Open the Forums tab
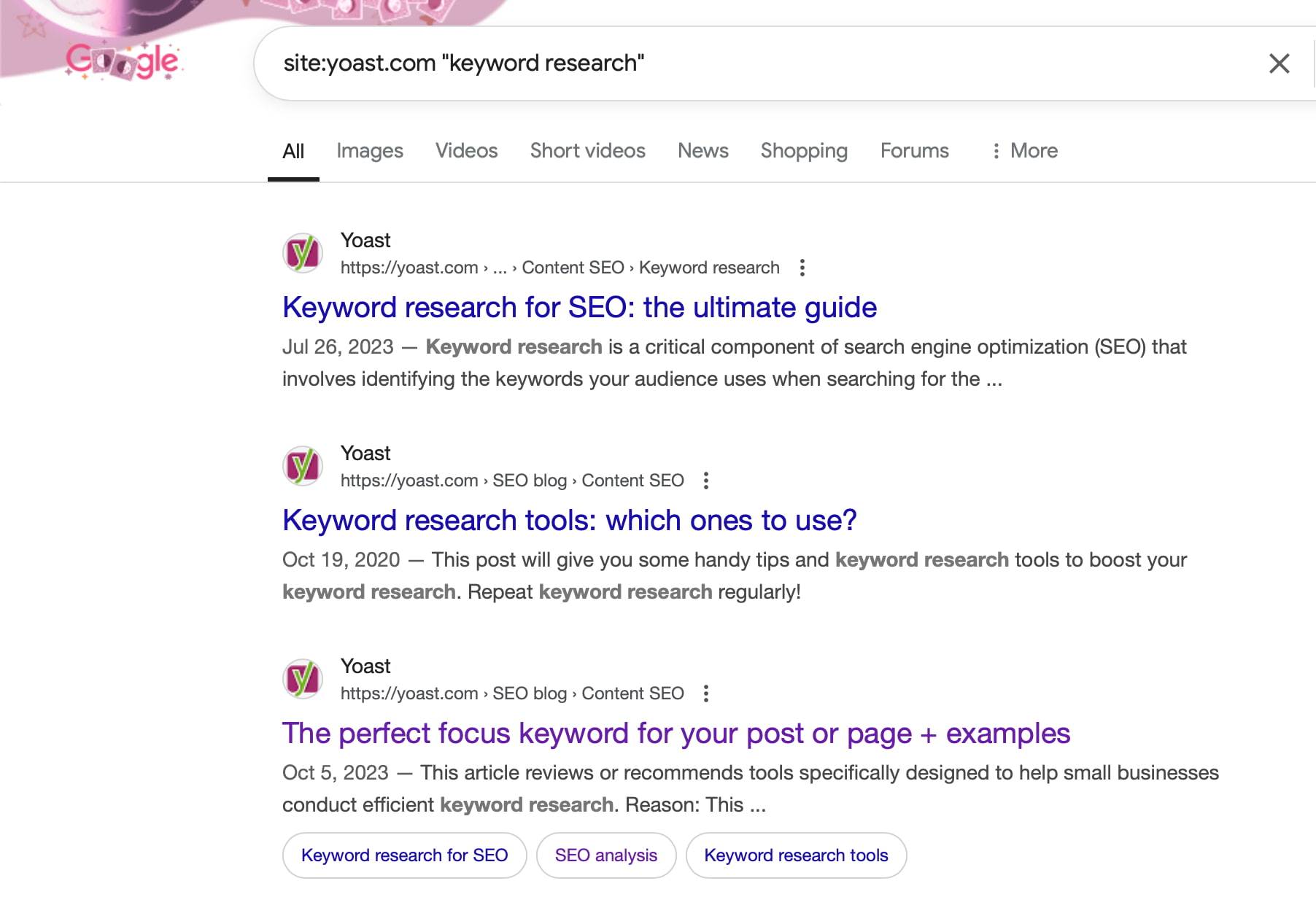The height and width of the screenshot is (905, 1316). pos(914,150)
